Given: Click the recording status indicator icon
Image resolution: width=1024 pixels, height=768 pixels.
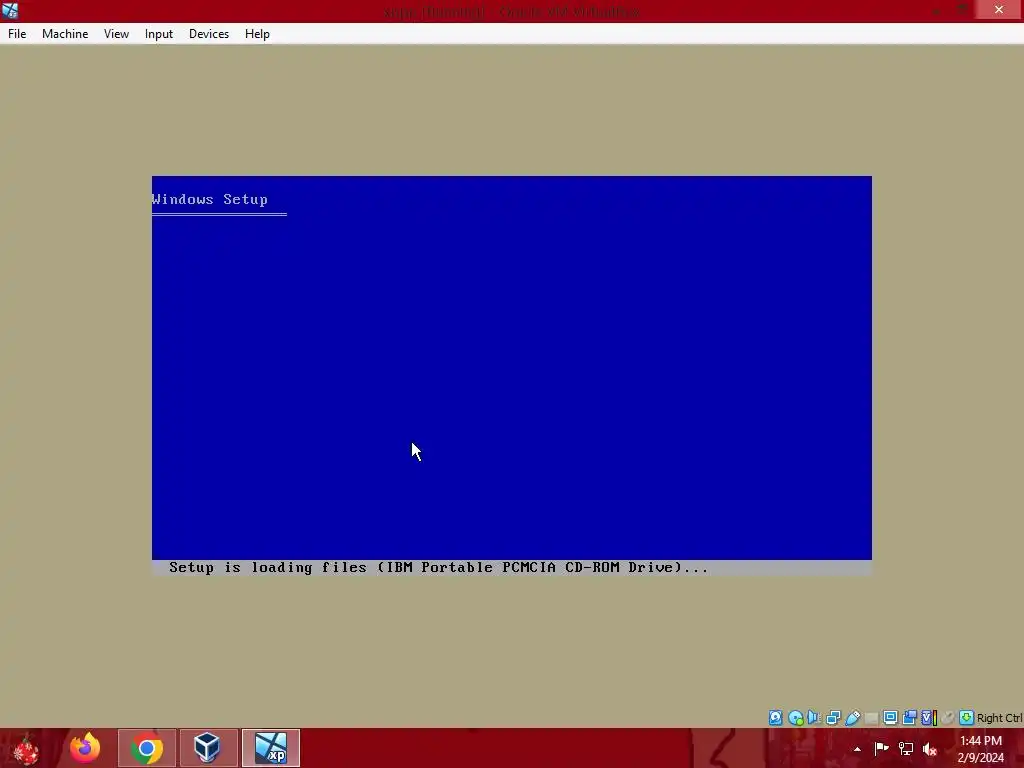Looking at the screenshot, I should (x=909, y=718).
